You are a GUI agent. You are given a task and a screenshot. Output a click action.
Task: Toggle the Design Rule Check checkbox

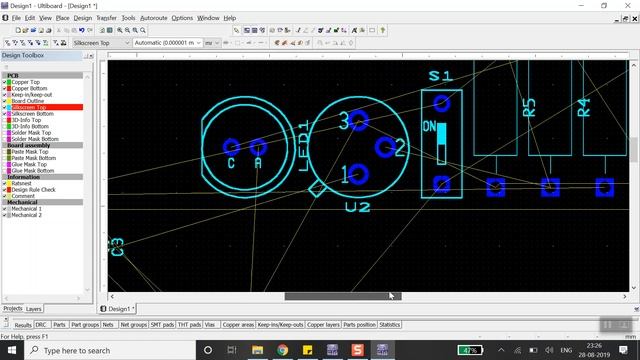coord(4,190)
